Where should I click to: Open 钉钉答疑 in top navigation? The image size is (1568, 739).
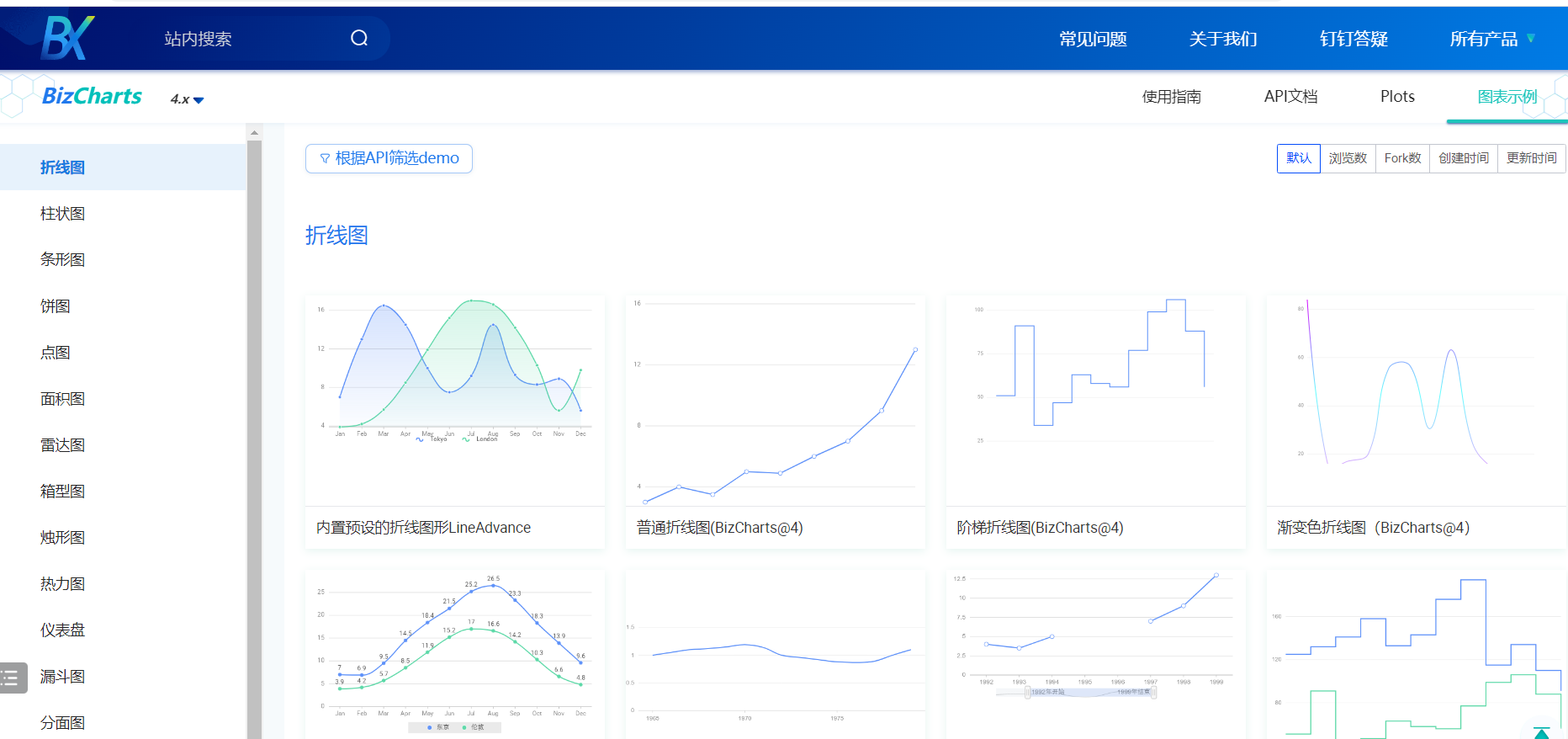[1353, 39]
